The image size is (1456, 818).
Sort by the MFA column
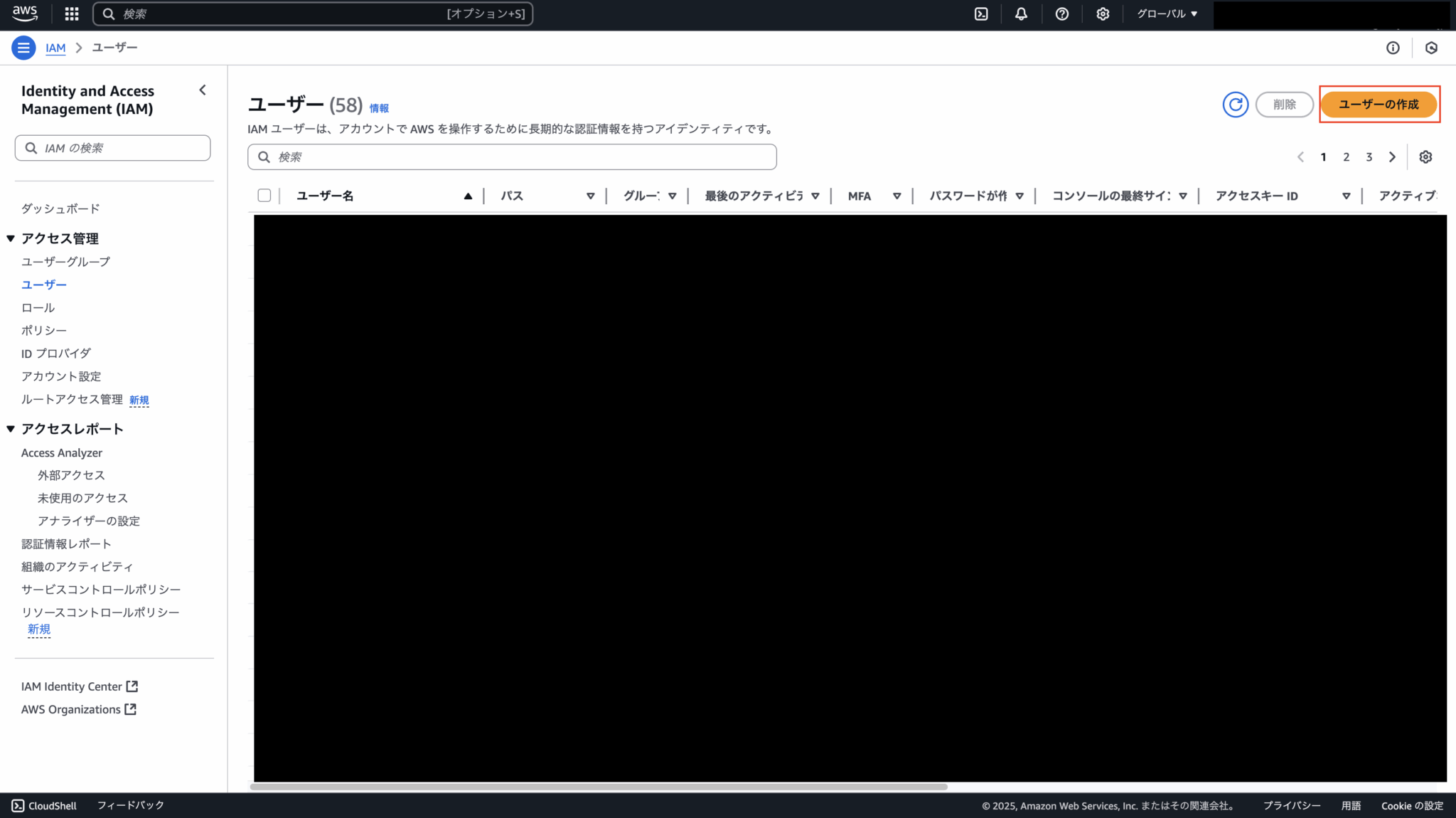click(x=897, y=196)
